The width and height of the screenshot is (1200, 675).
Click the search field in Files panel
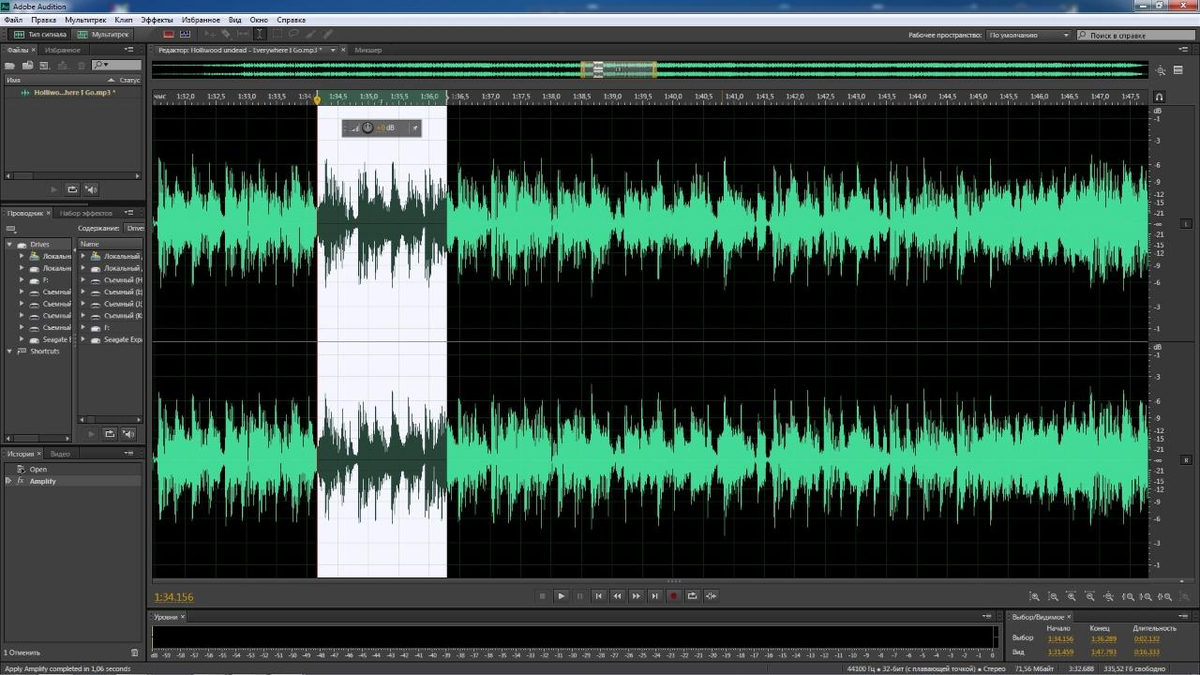[x=117, y=65]
